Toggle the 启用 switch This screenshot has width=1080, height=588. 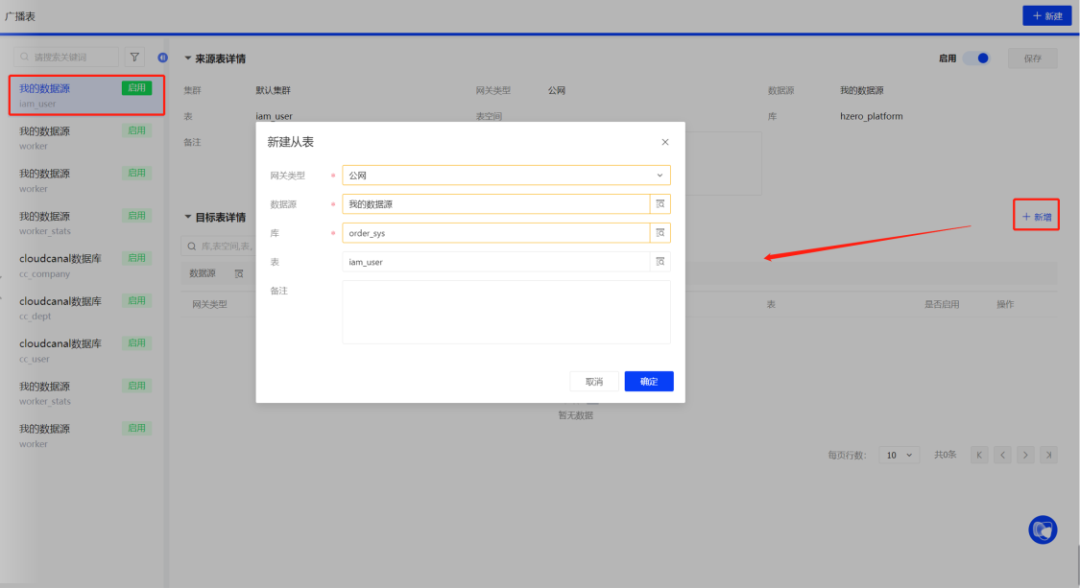976,59
